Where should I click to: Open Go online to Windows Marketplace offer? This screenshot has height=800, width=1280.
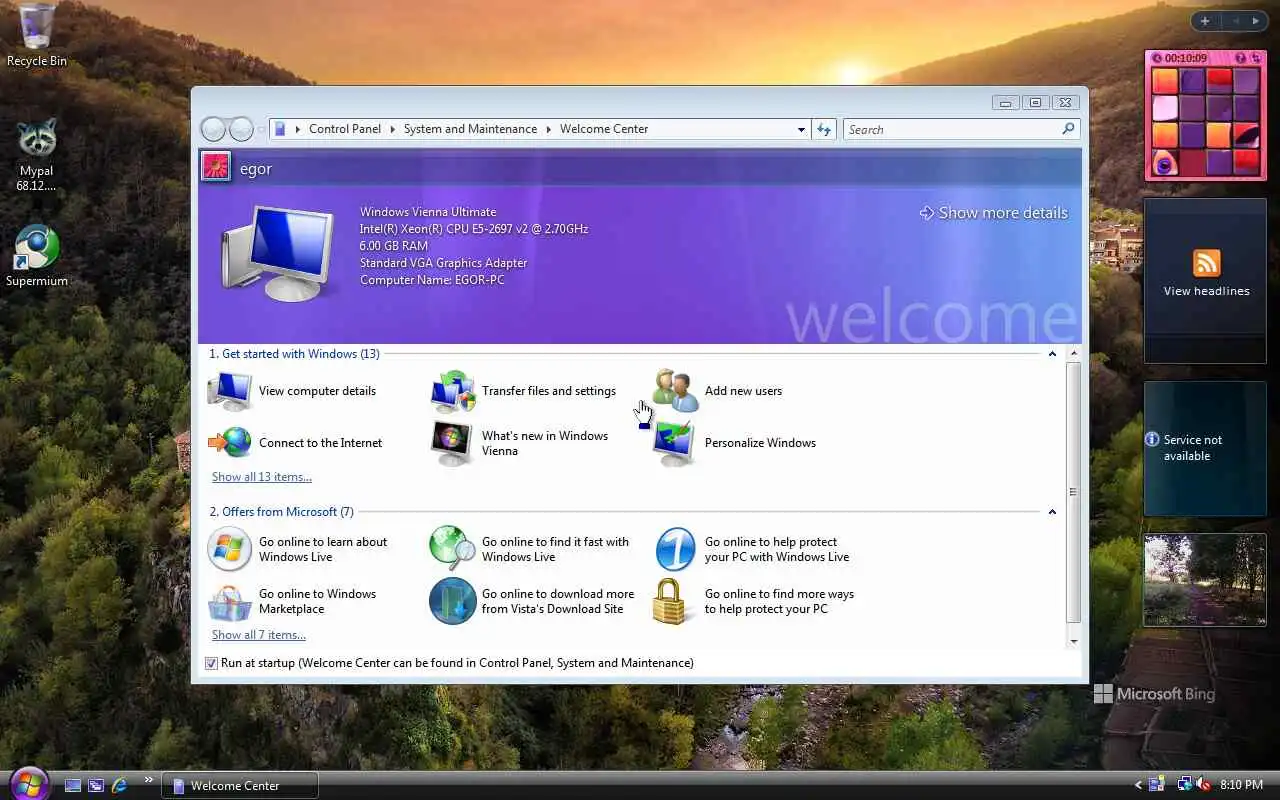(x=292, y=601)
